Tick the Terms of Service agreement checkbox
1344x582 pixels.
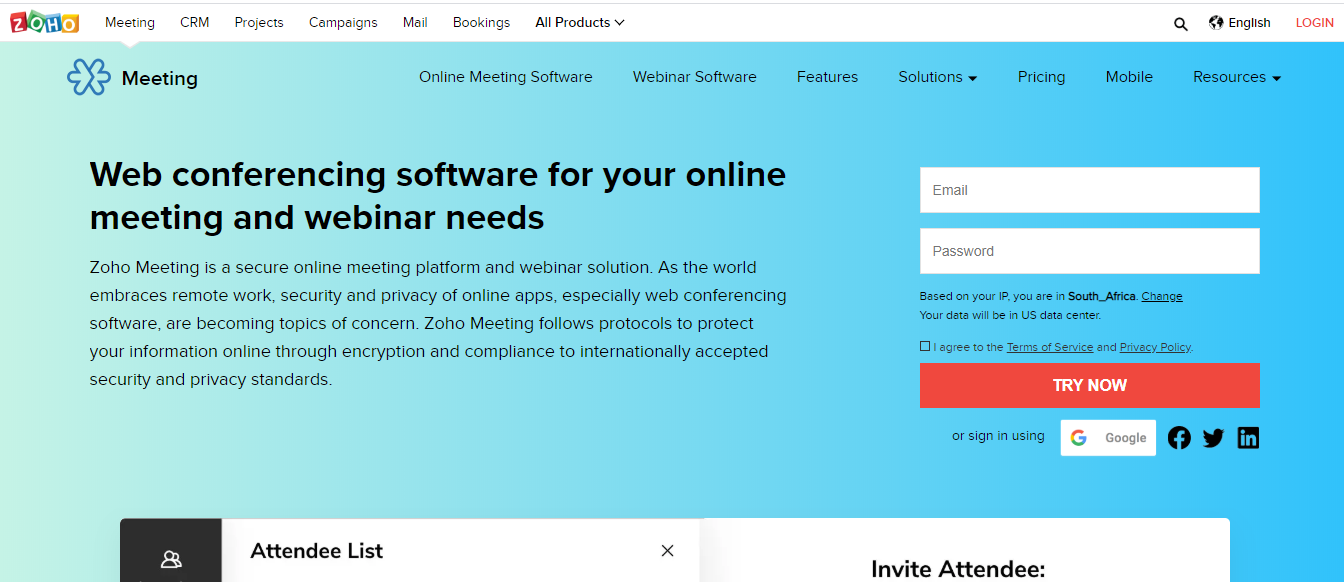click(925, 346)
